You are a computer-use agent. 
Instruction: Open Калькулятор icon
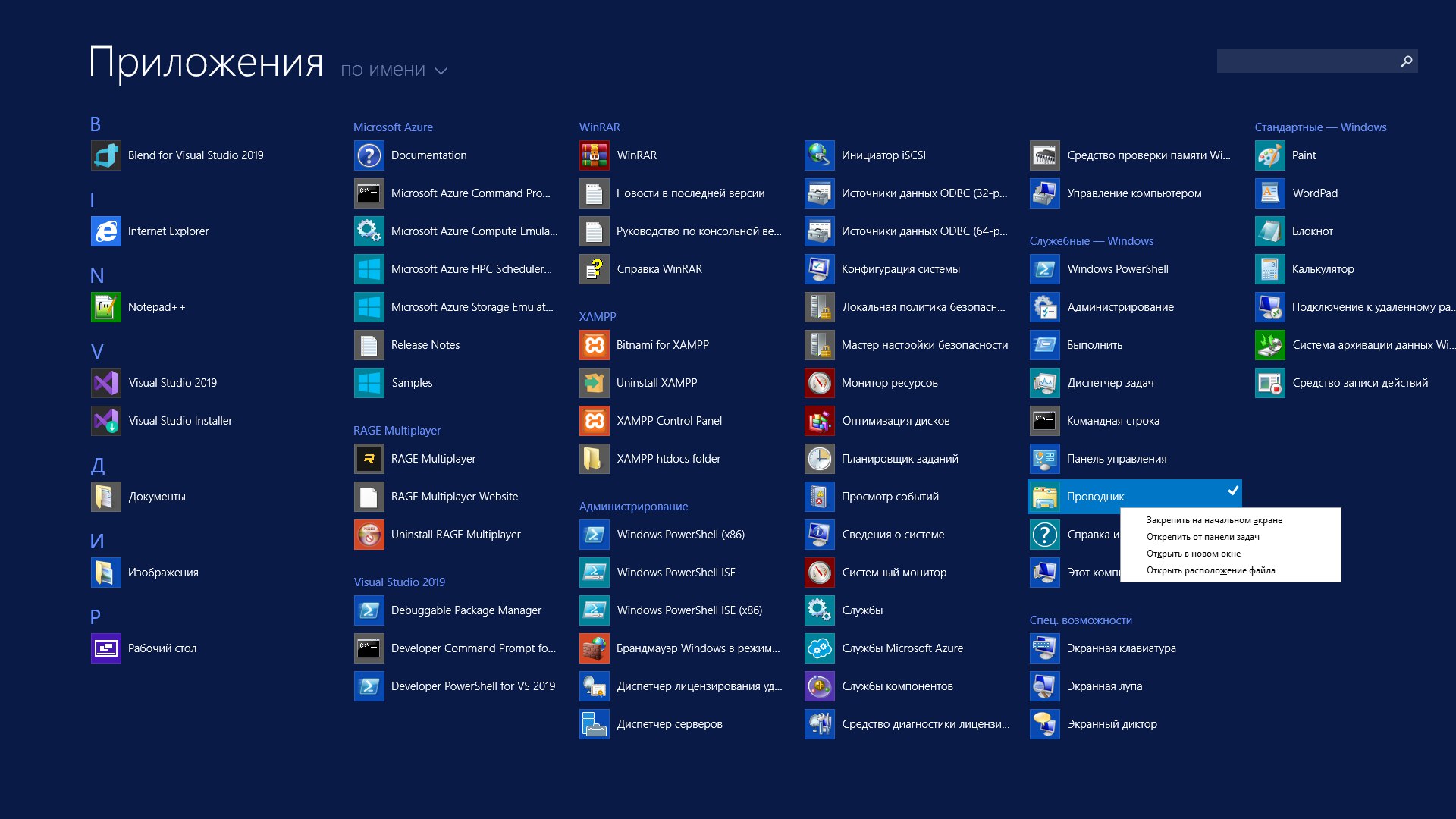tap(1270, 269)
